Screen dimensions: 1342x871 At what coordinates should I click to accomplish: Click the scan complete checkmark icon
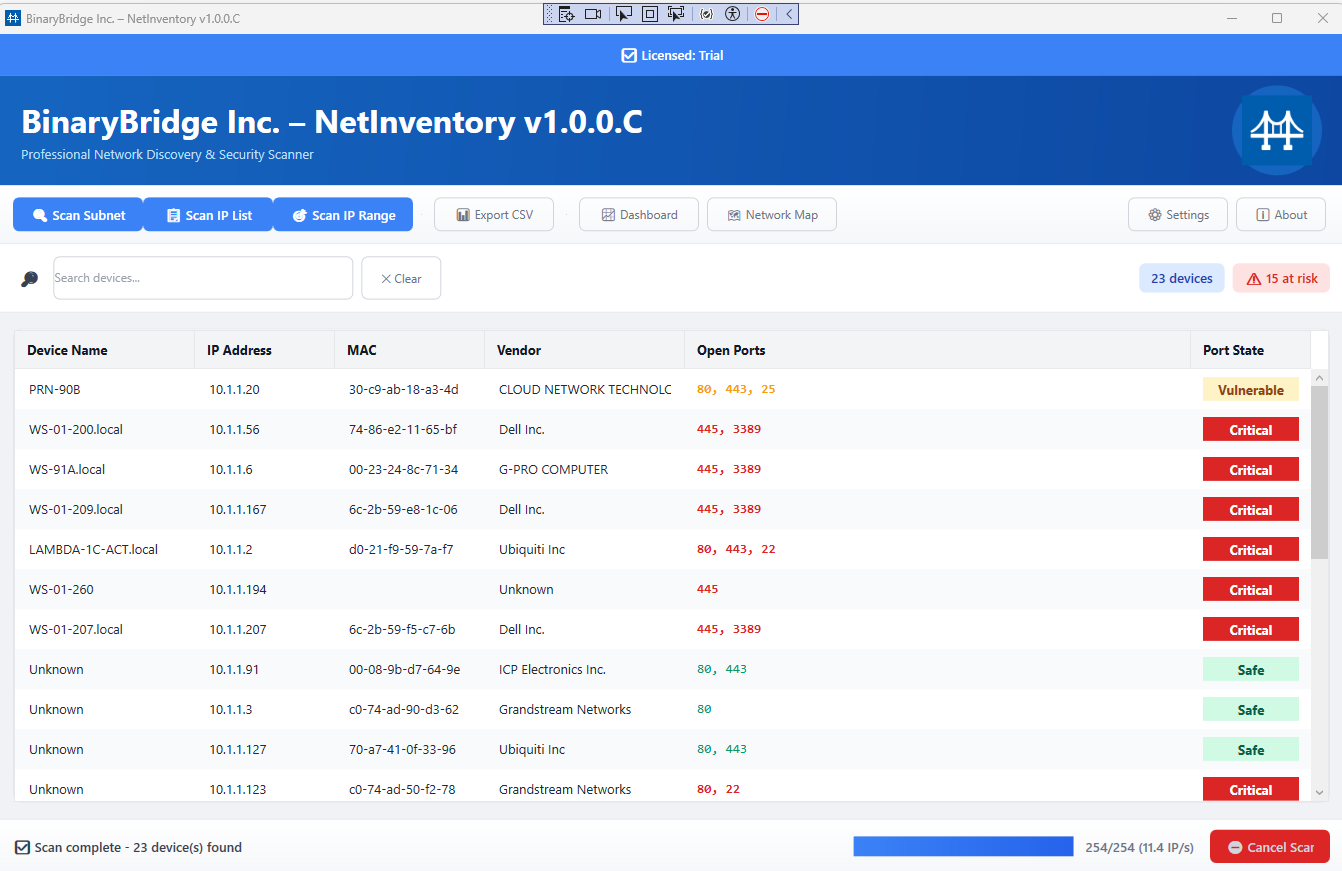point(22,848)
